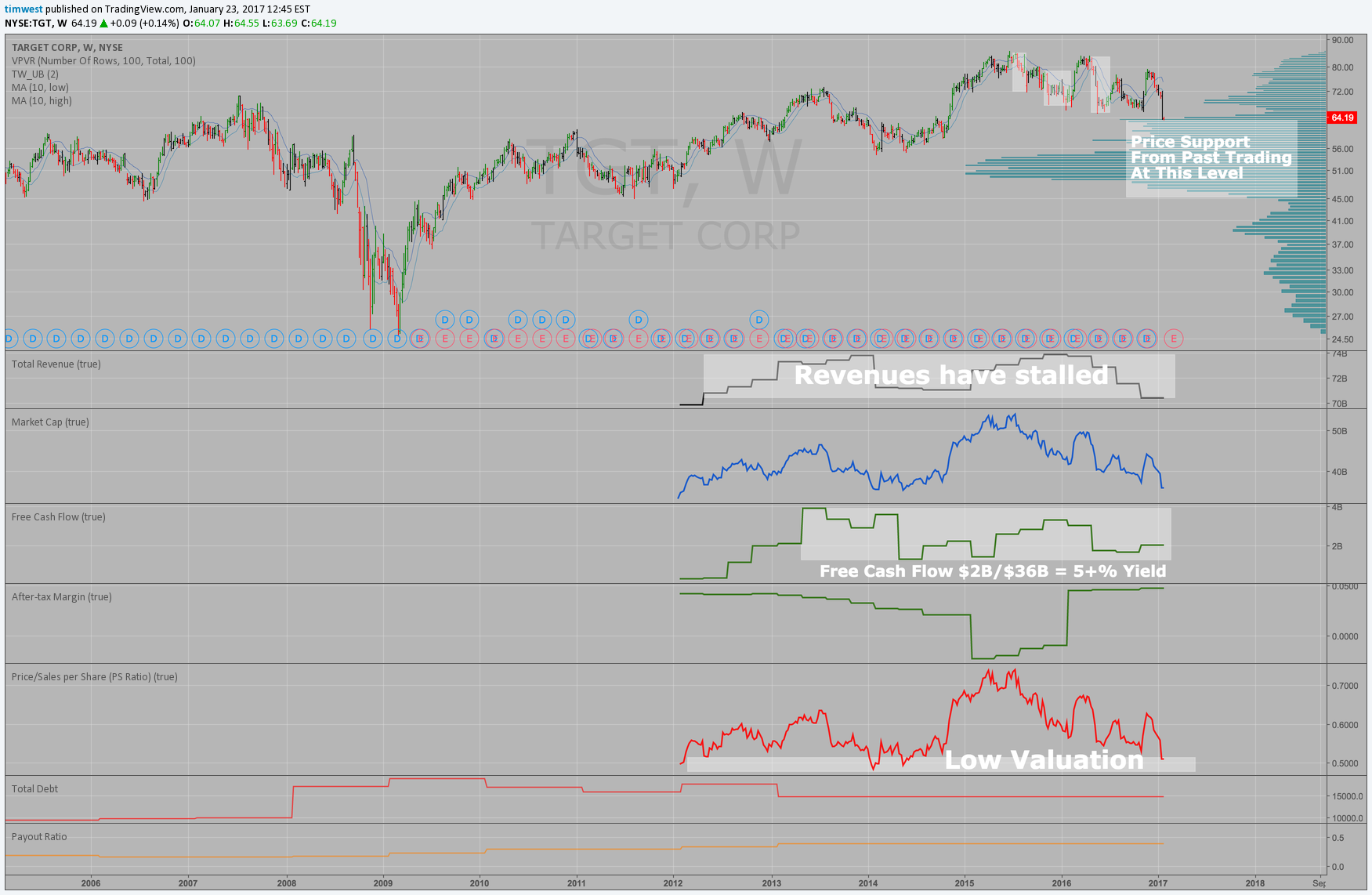Click the 50B market cap axis label
1372x895 pixels.
click(1339, 431)
